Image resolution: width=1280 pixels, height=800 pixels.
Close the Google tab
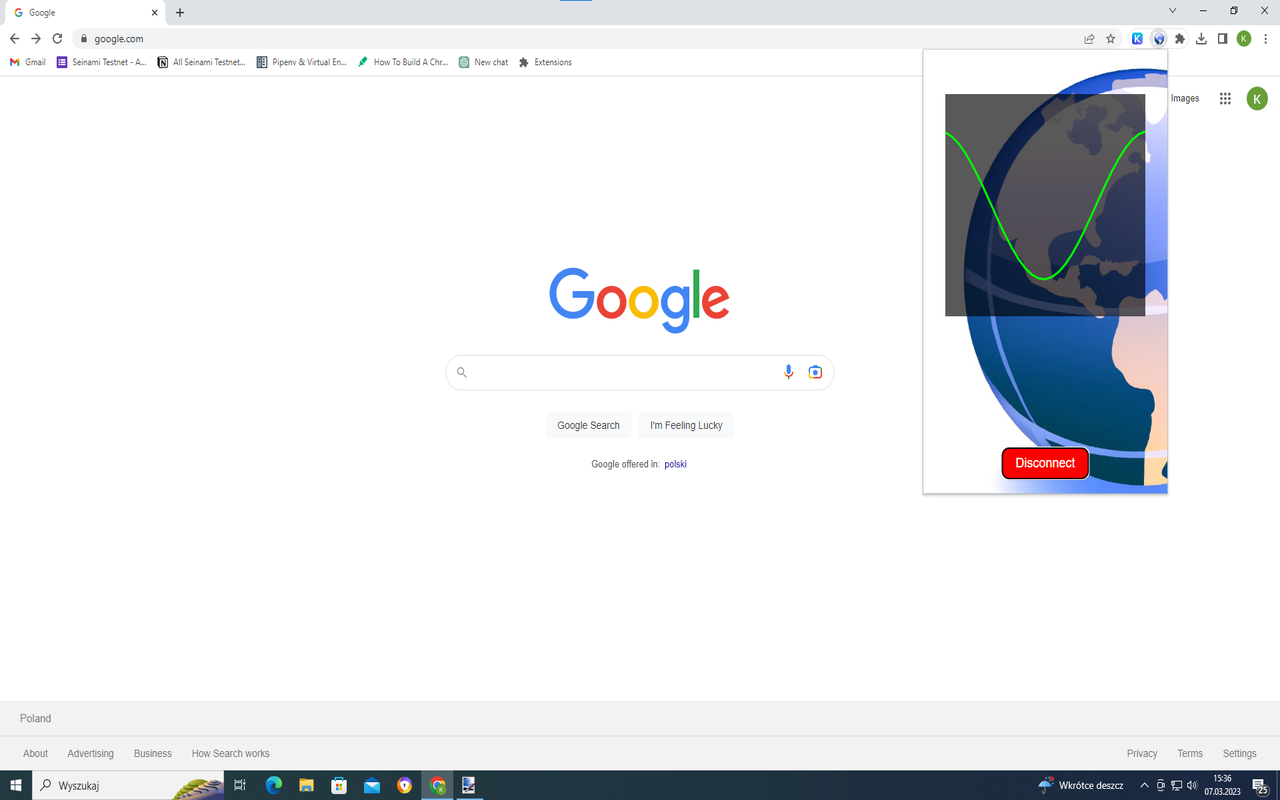pos(153,13)
